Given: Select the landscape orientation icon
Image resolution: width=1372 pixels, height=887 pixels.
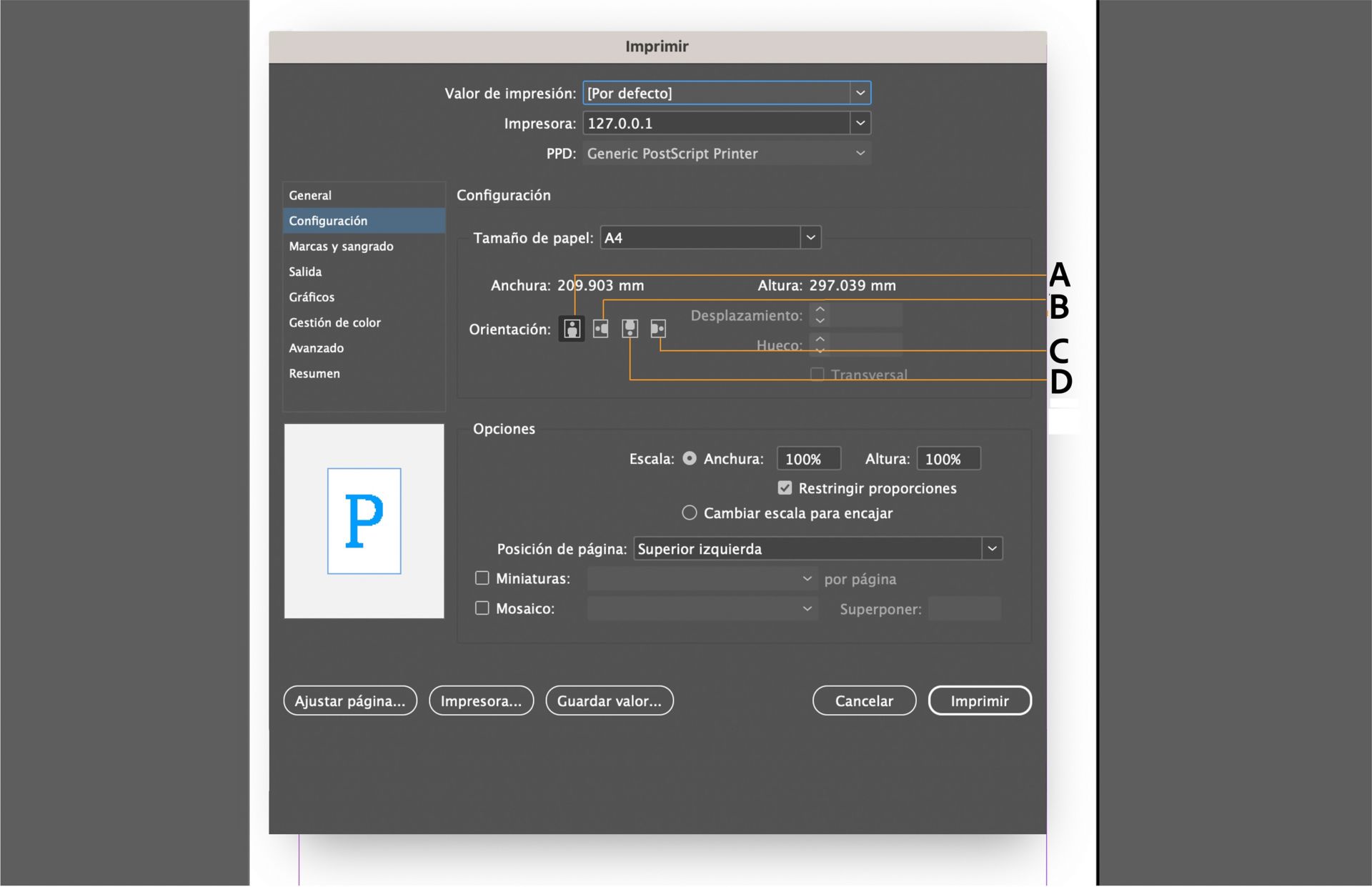Looking at the screenshot, I should click(x=600, y=329).
